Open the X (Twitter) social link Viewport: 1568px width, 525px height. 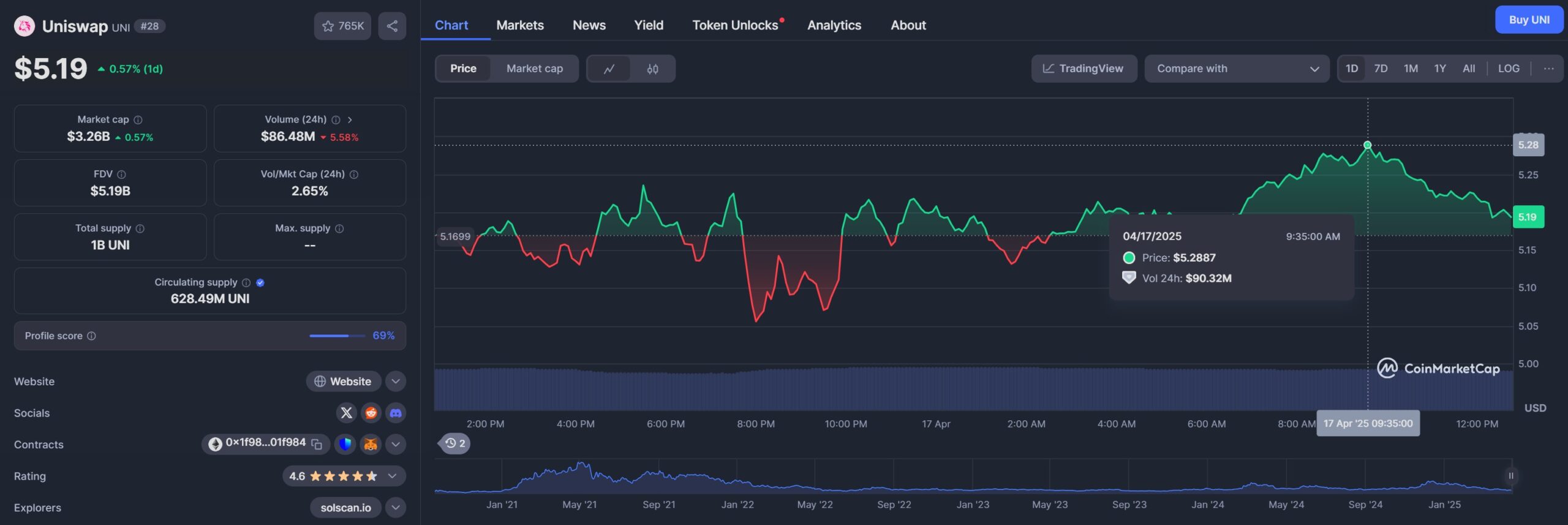[346, 413]
